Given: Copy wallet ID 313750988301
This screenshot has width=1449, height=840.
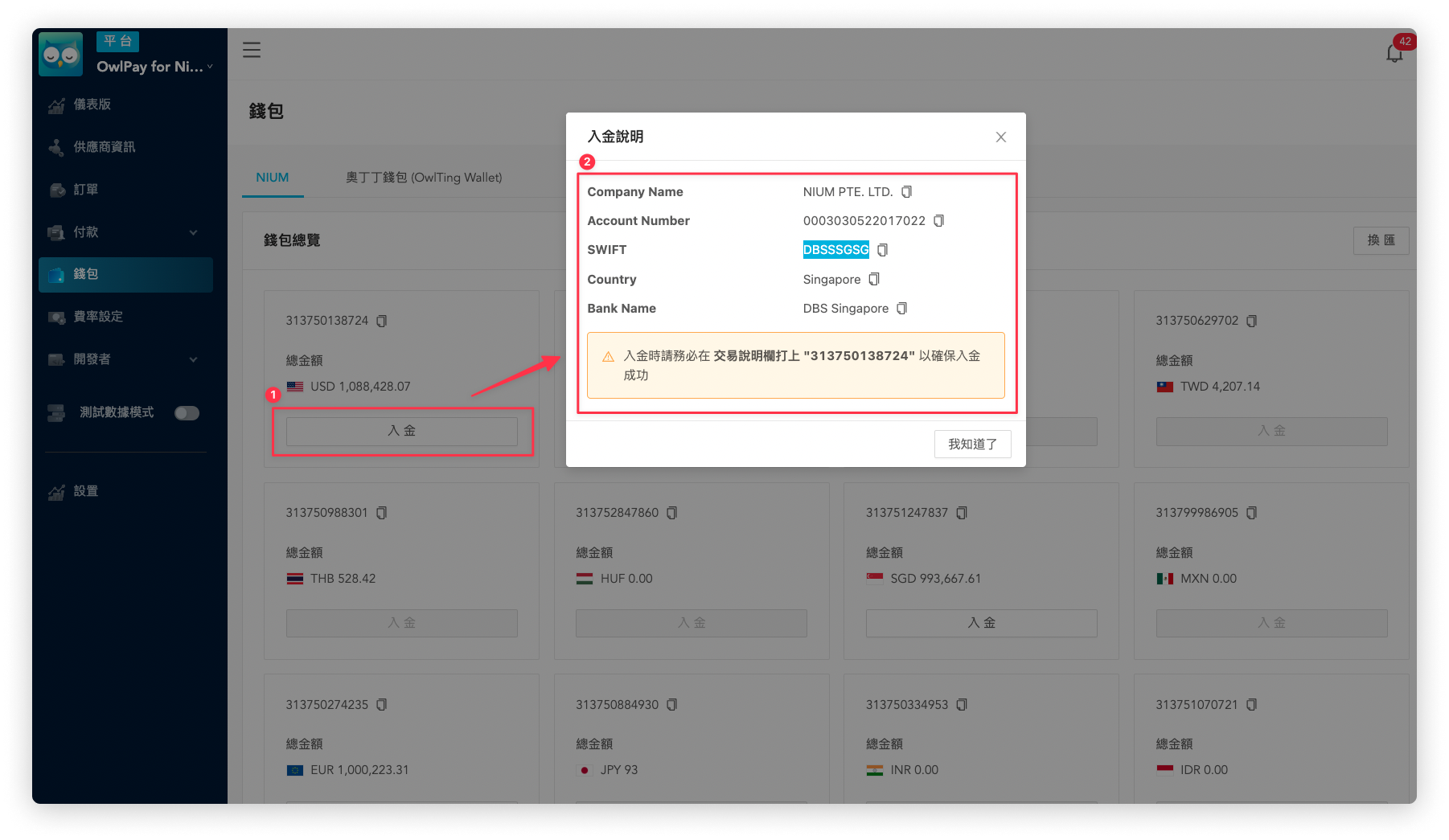Looking at the screenshot, I should pyautogui.click(x=382, y=513).
